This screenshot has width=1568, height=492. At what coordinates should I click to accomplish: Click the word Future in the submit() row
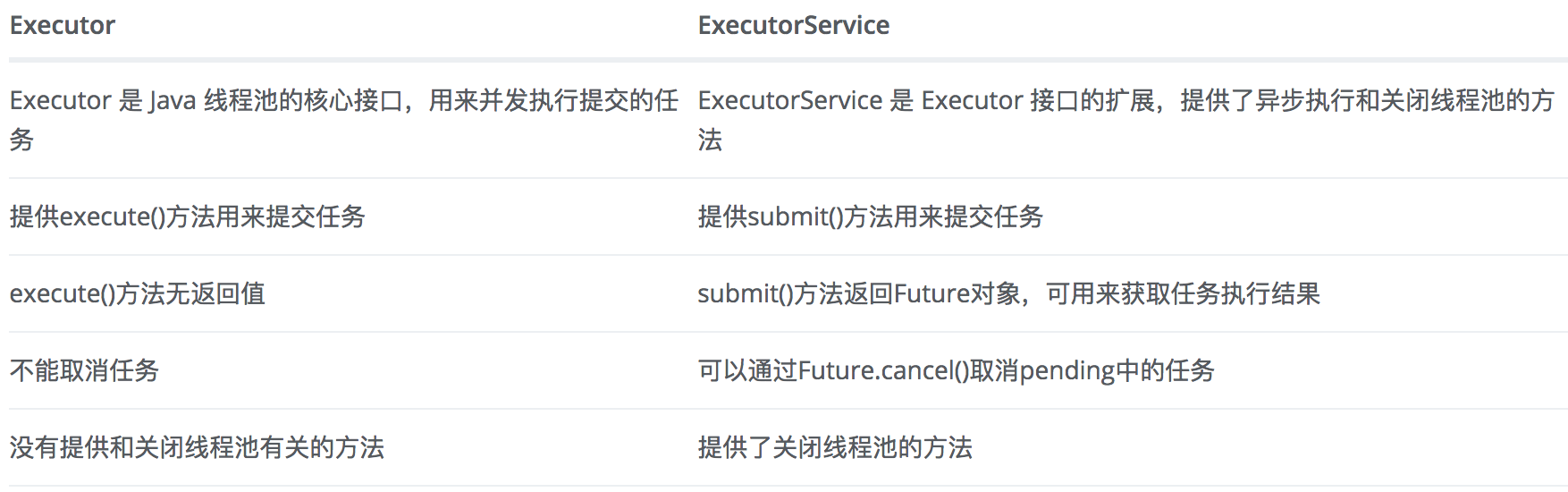click(x=932, y=293)
